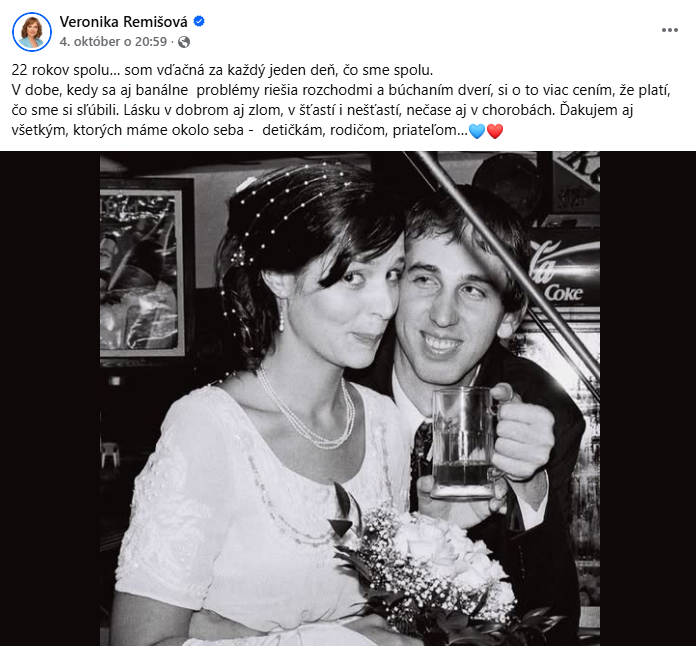
Task: Click the bride's pearl necklace in photo
Action: pyautogui.click(x=307, y=411)
